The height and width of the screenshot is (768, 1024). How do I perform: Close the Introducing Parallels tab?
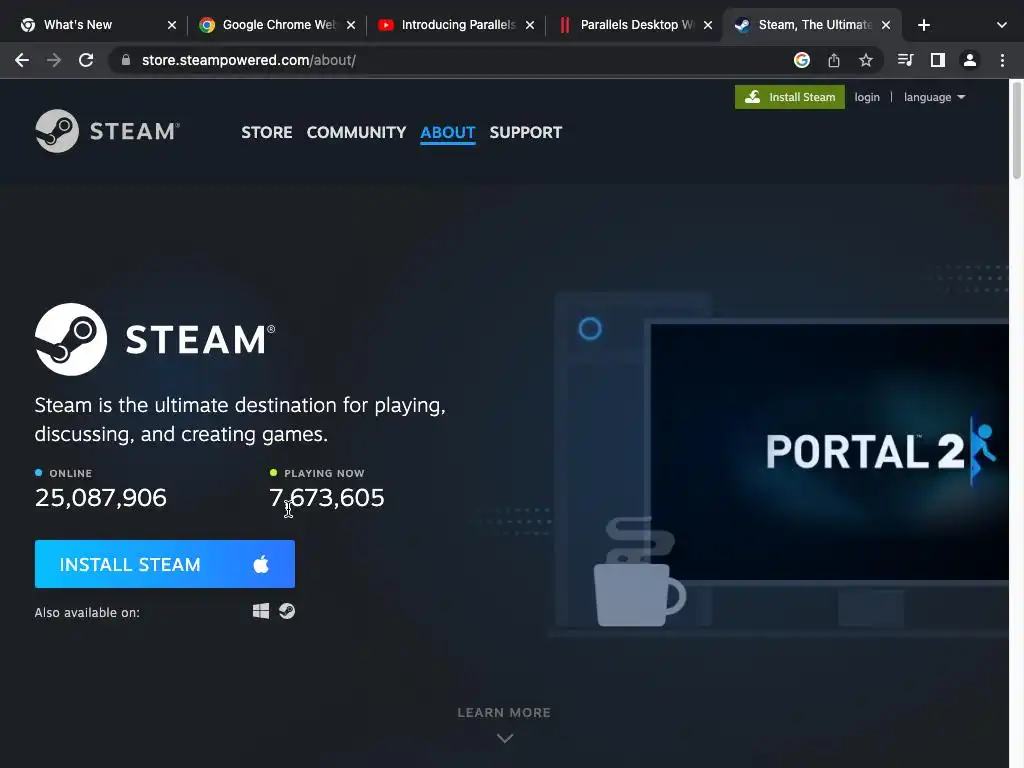pos(530,25)
